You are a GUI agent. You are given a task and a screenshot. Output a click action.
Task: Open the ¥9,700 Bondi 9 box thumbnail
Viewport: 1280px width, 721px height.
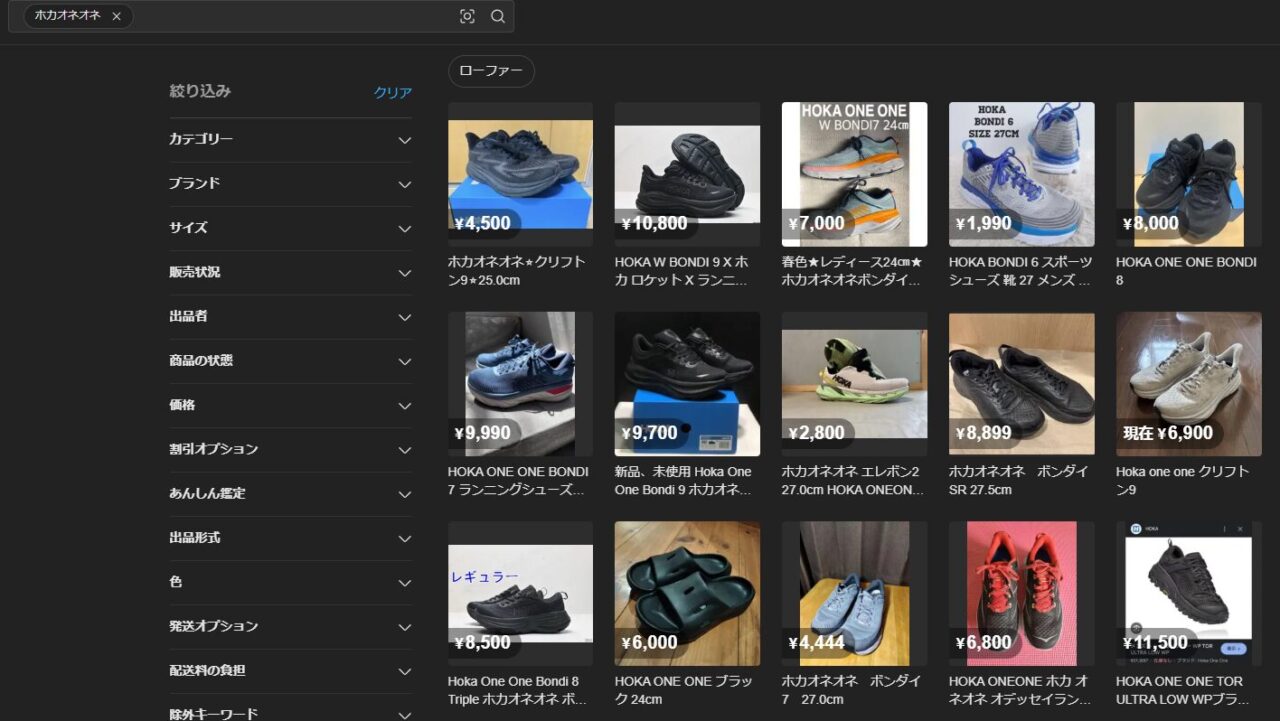point(687,384)
